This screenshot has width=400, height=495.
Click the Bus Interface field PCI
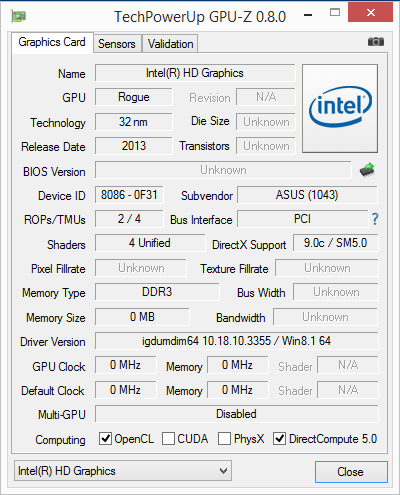(303, 219)
